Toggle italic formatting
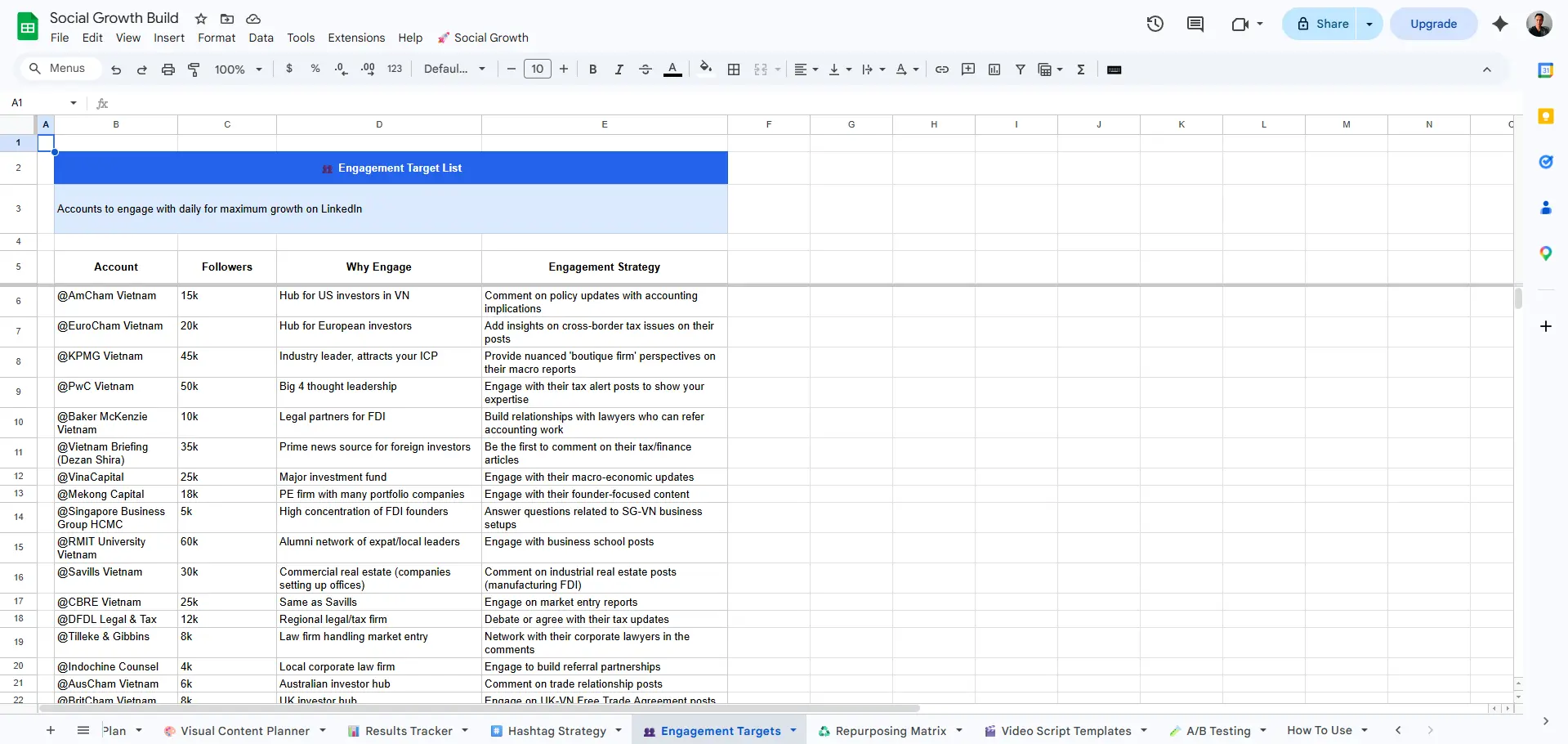Viewport: 1568px width, 744px height. tap(619, 69)
